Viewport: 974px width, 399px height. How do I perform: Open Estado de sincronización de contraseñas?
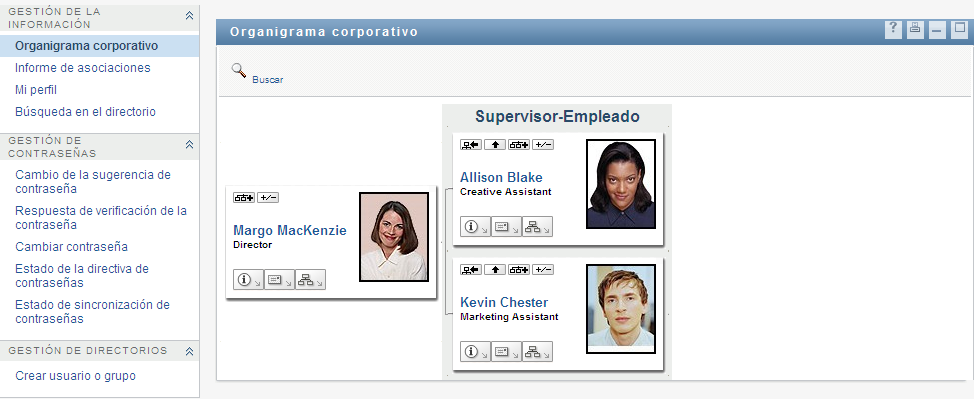pos(92,311)
